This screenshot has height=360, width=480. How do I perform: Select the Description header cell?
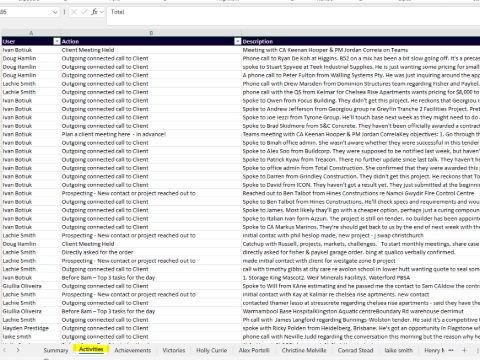361,41
